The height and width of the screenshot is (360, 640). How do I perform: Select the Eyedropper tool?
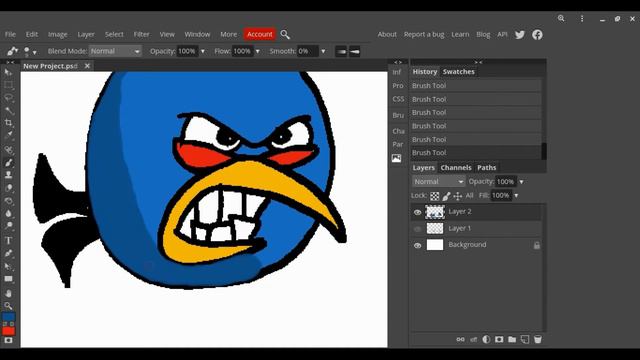(x=8, y=135)
